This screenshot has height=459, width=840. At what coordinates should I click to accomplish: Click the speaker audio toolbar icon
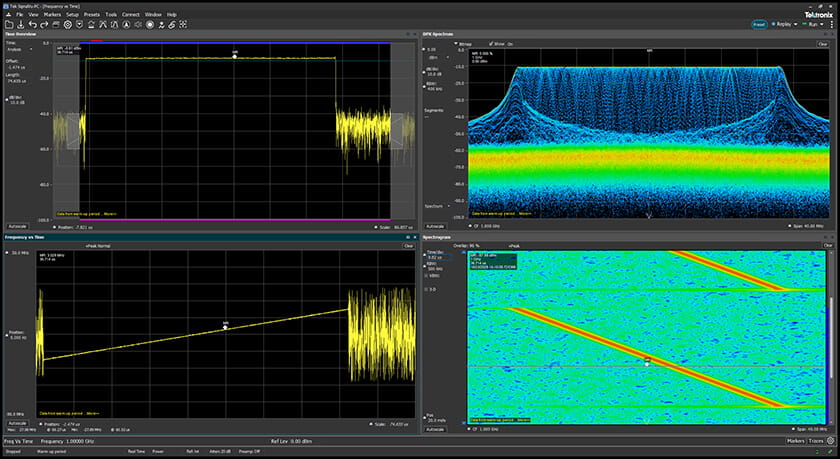(x=138, y=25)
